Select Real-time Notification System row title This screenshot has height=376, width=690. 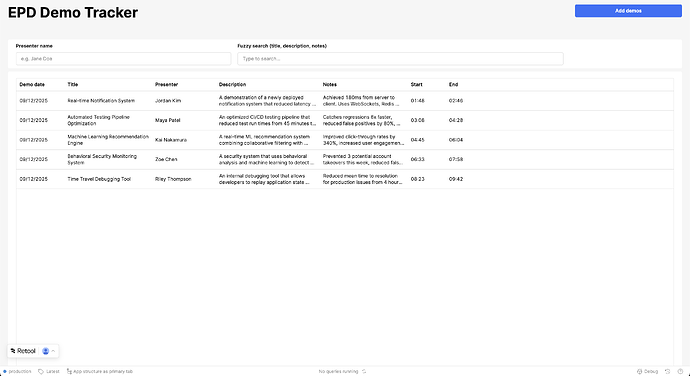[101, 101]
